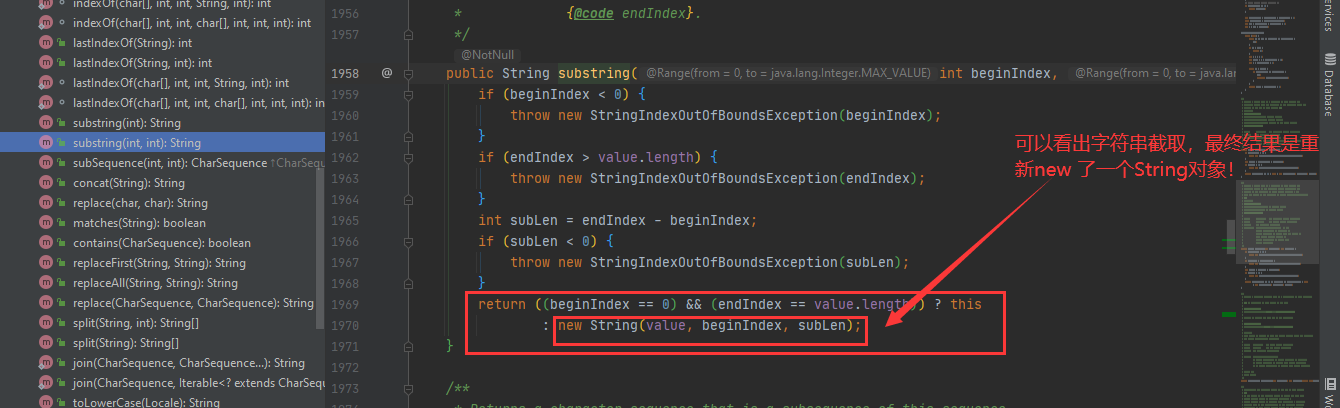Screen dimensions: 1340x408
Task: Click line number 1958 in the gutter
Action: [x=345, y=74]
